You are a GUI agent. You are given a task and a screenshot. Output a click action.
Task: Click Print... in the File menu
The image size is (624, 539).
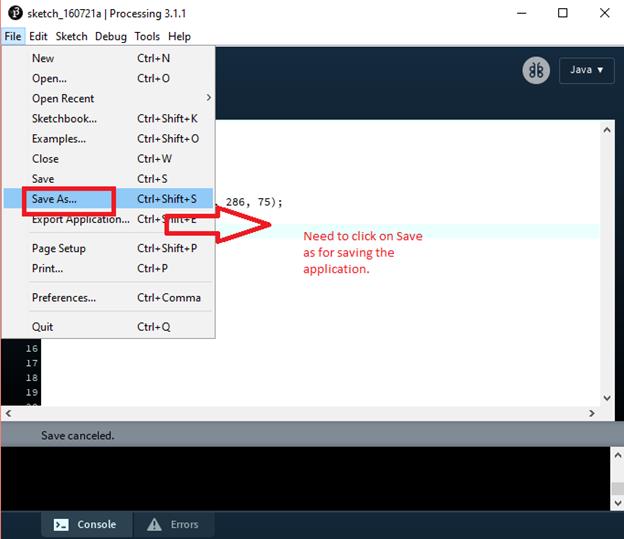(x=108, y=268)
